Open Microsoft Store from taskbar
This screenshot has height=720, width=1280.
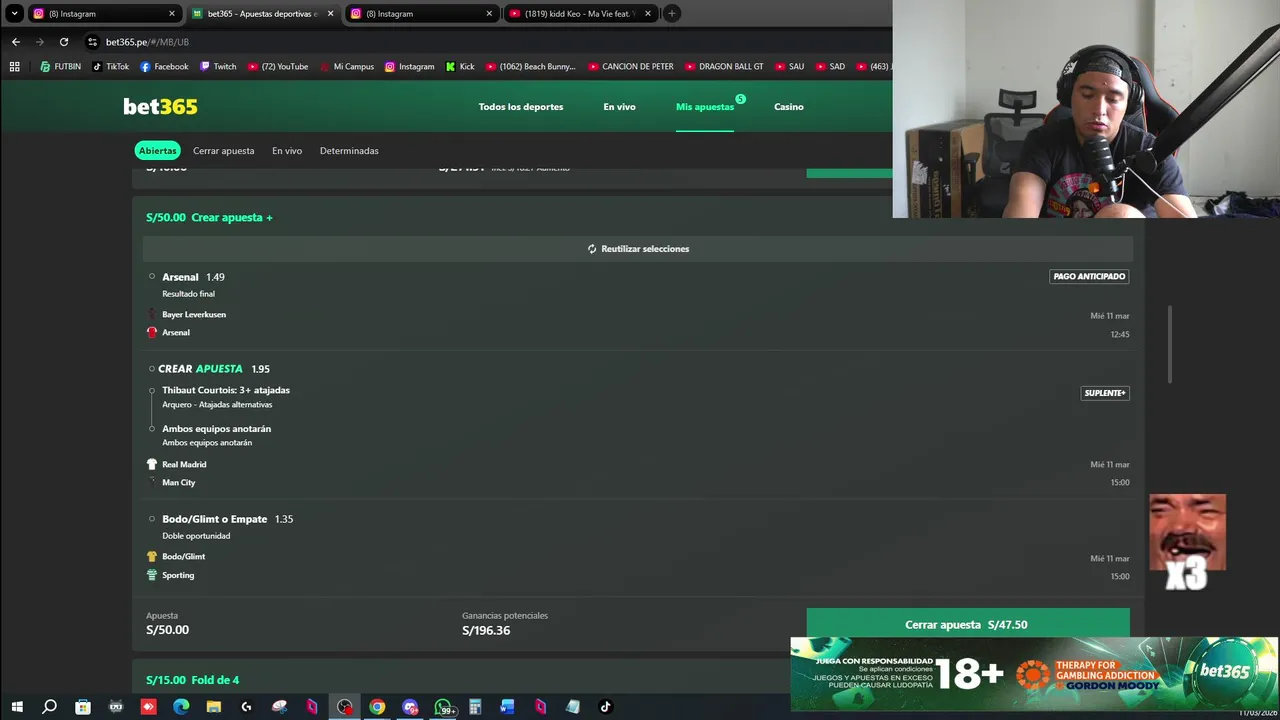click(x=83, y=707)
